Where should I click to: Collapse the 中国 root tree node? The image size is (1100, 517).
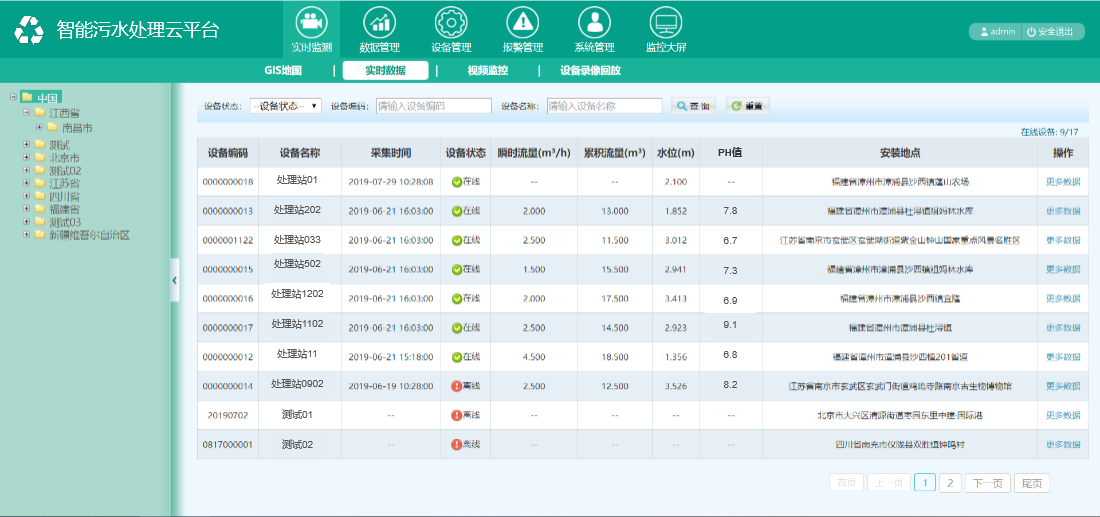[12, 97]
